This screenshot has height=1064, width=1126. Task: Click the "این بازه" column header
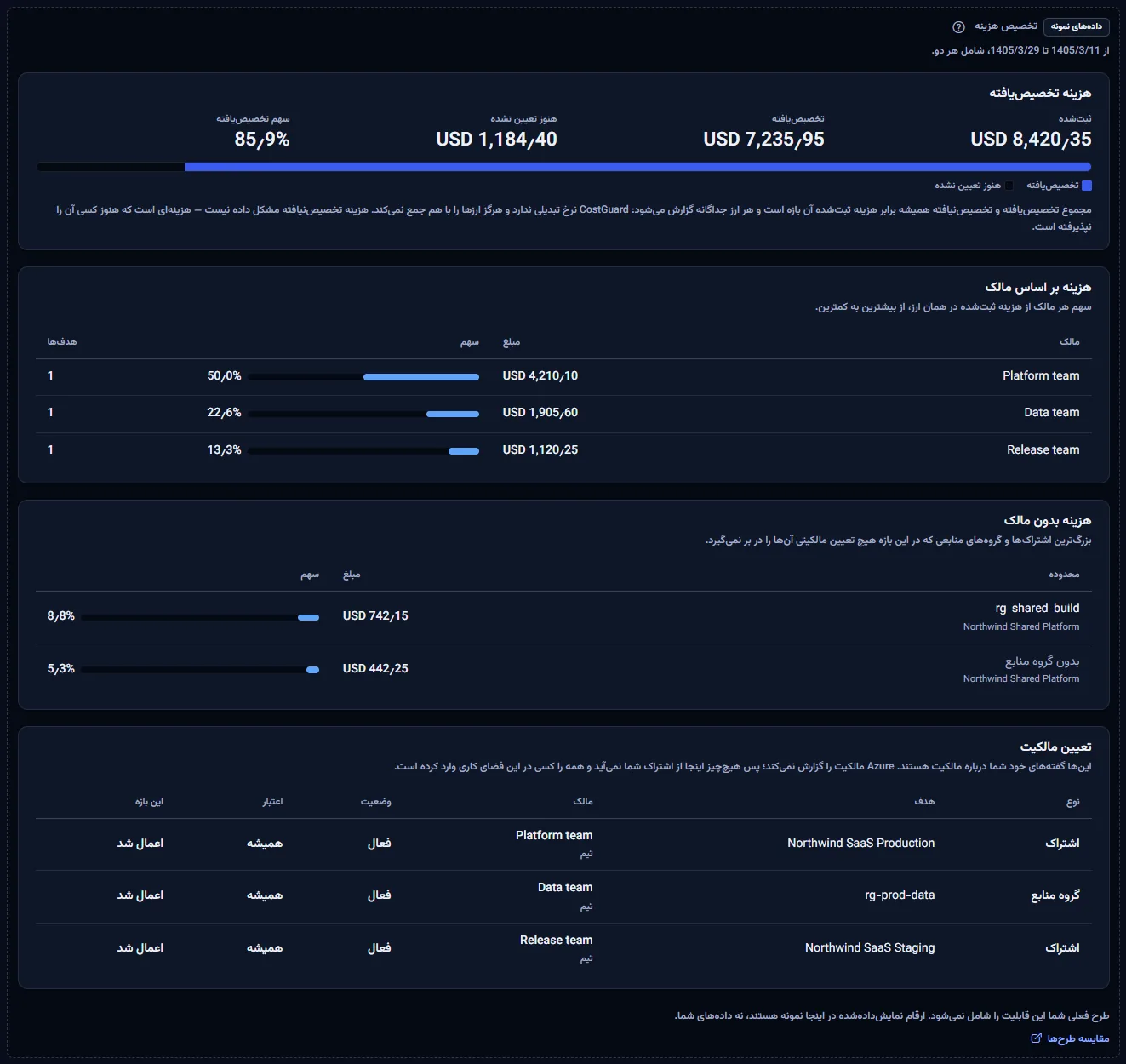(149, 801)
